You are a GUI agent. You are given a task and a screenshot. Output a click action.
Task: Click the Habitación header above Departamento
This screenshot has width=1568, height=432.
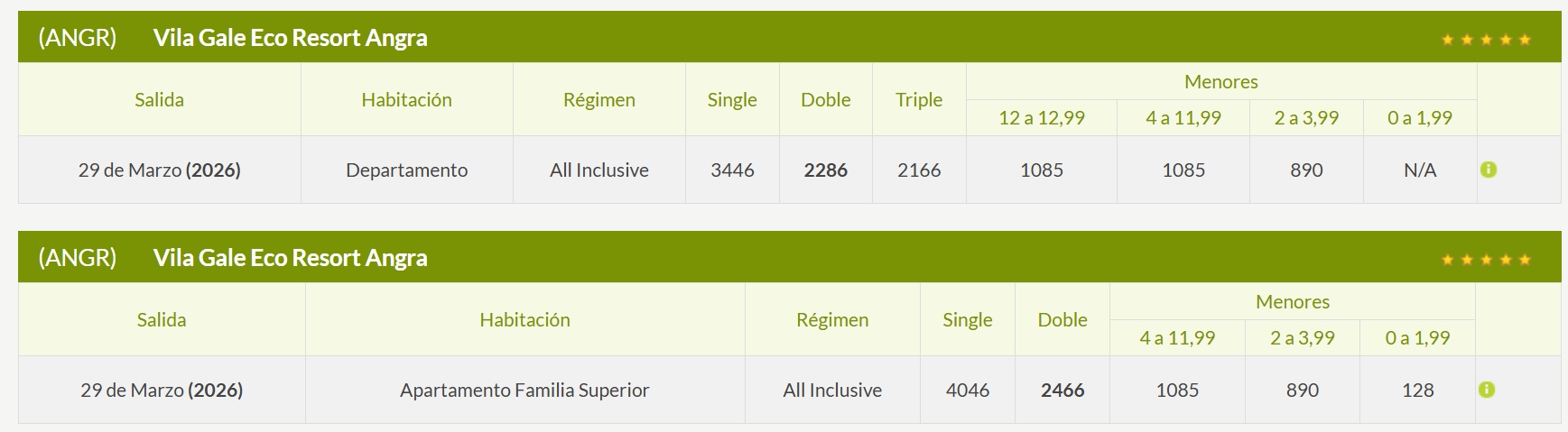[x=406, y=100]
